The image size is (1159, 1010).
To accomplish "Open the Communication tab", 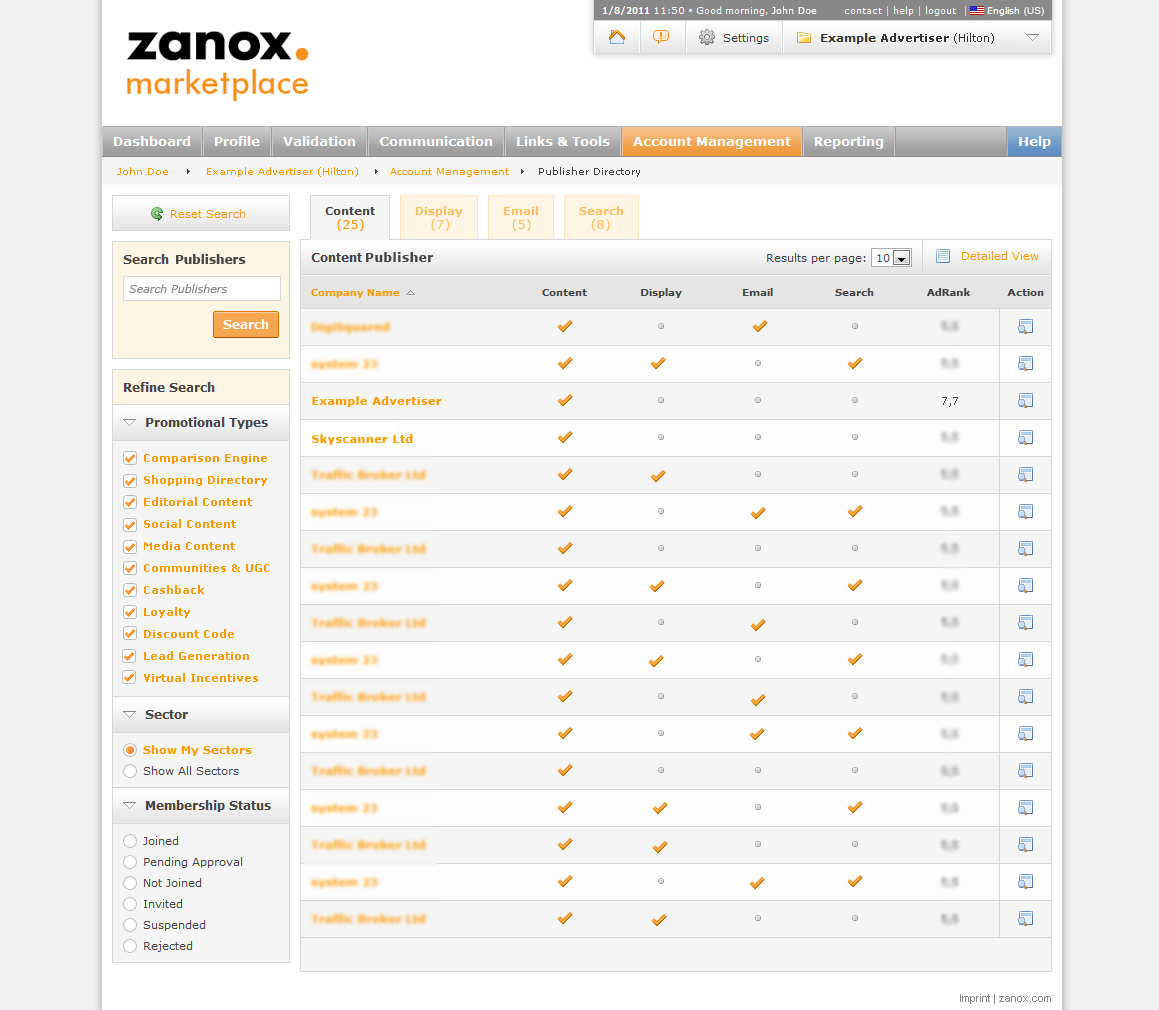I will click(435, 141).
